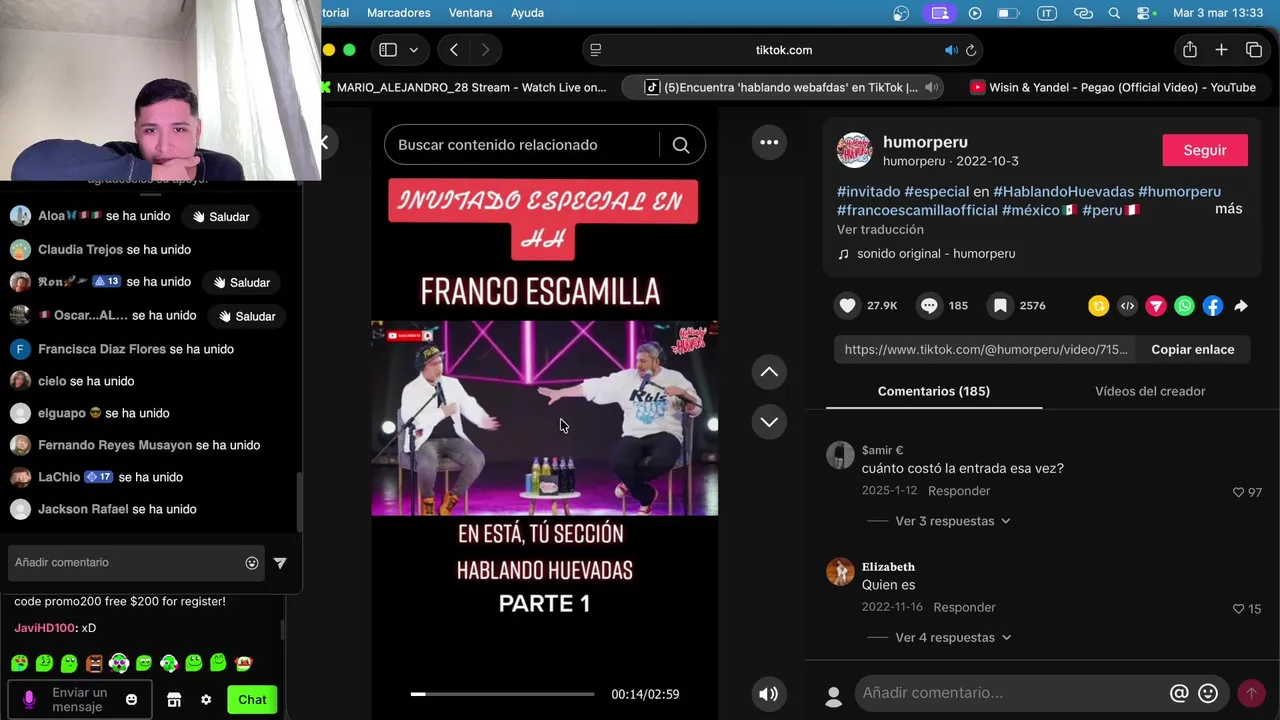Open the humorperu username link
Image resolution: width=1280 pixels, height=720 pixels.
click(925, 142)
